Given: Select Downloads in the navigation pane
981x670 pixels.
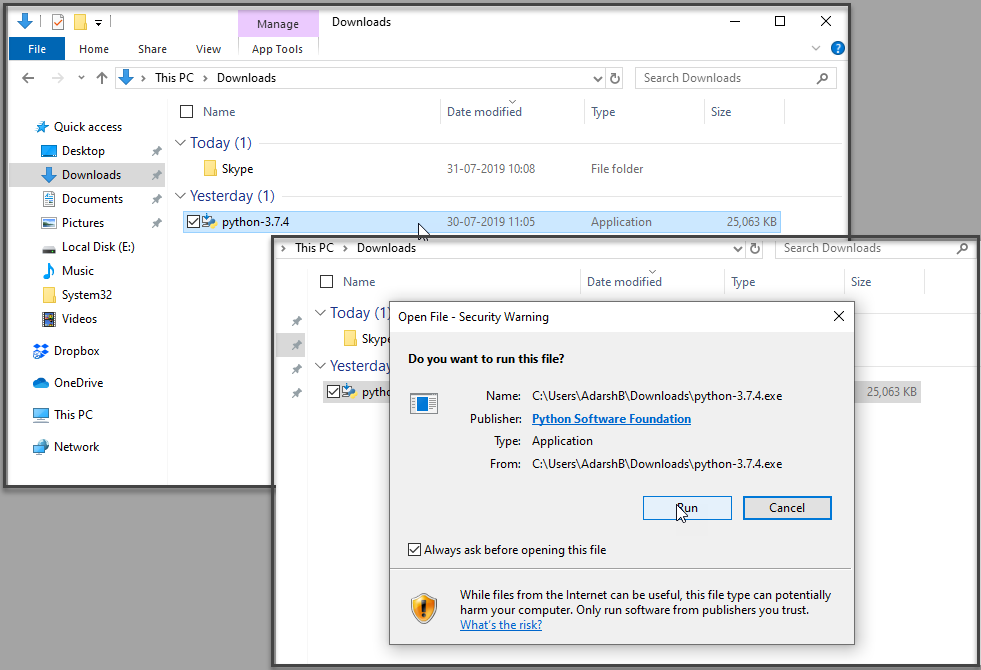Looking at the screenshot, I should click(91, 175).
